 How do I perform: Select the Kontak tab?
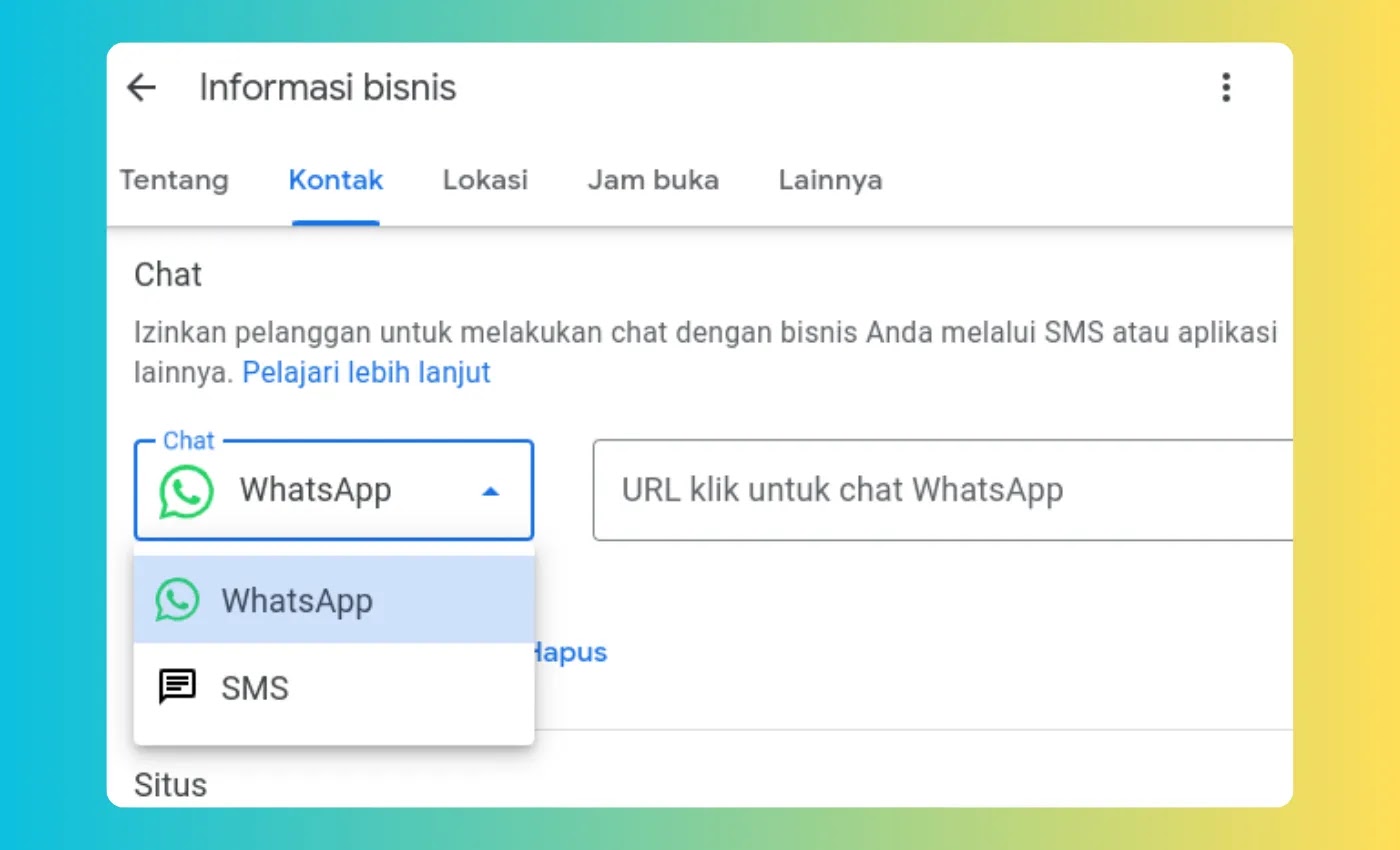click(336, 180)
